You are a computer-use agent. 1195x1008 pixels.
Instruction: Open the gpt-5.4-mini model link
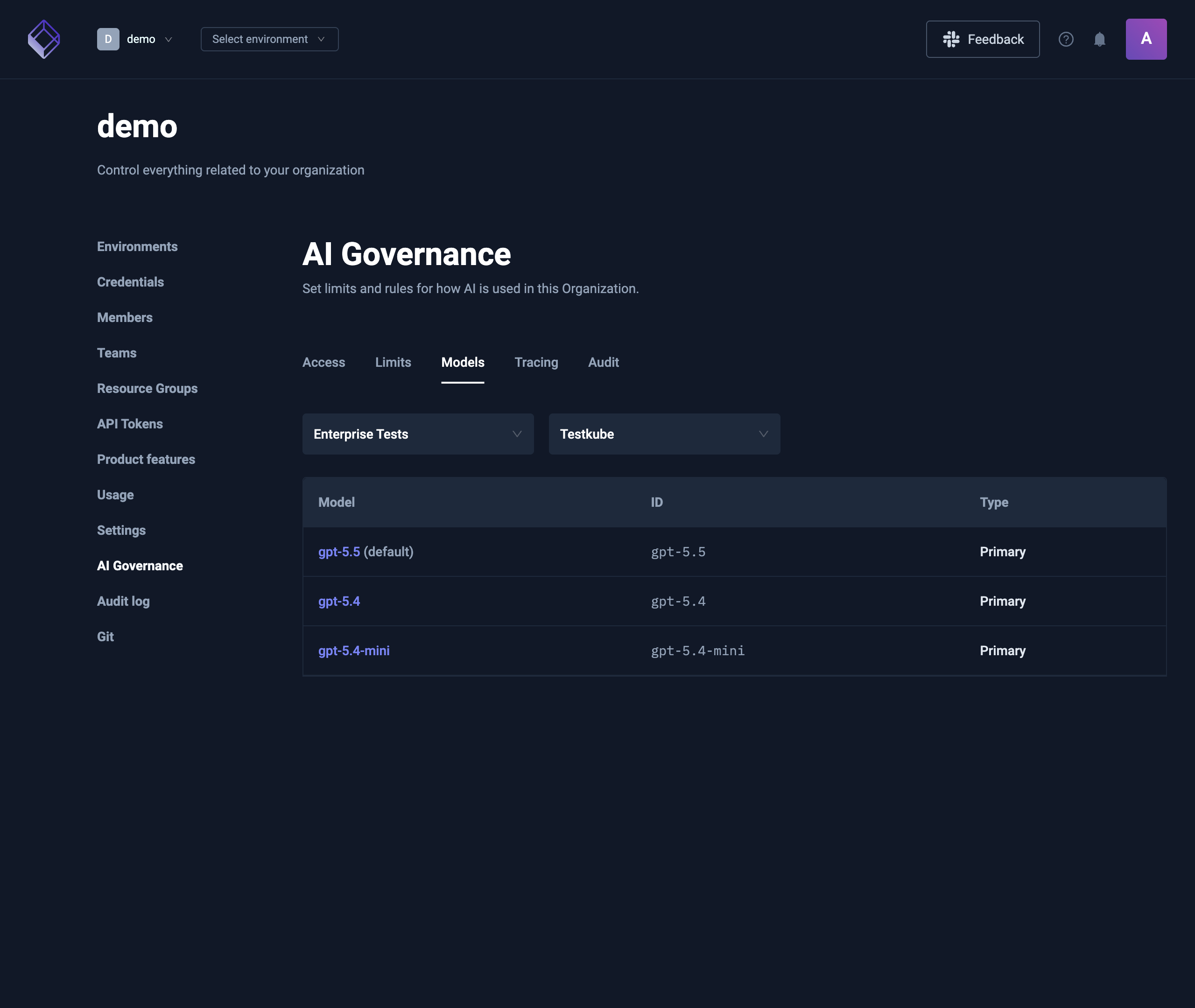354,651
